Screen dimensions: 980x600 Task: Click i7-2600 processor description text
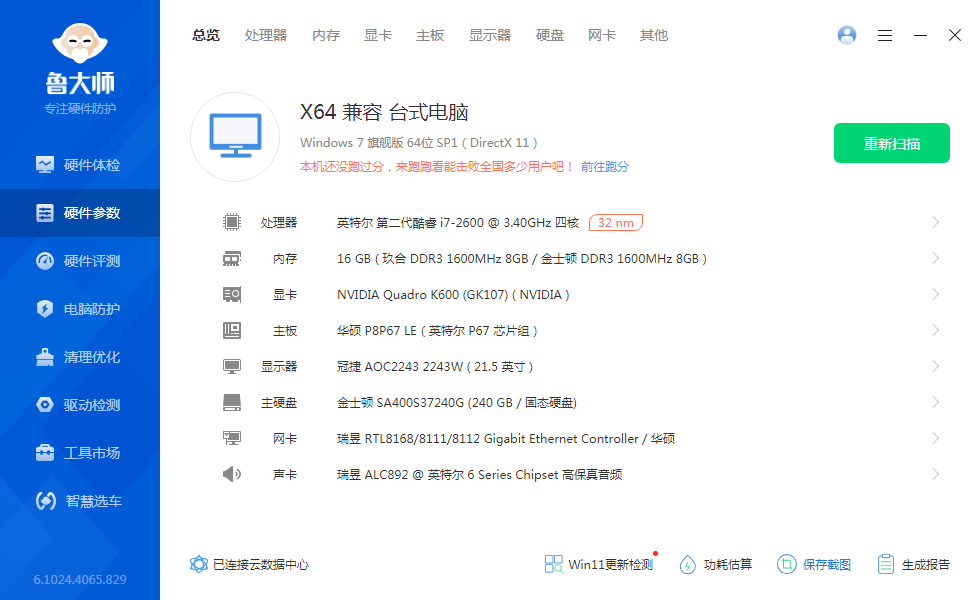click(458, 222)
